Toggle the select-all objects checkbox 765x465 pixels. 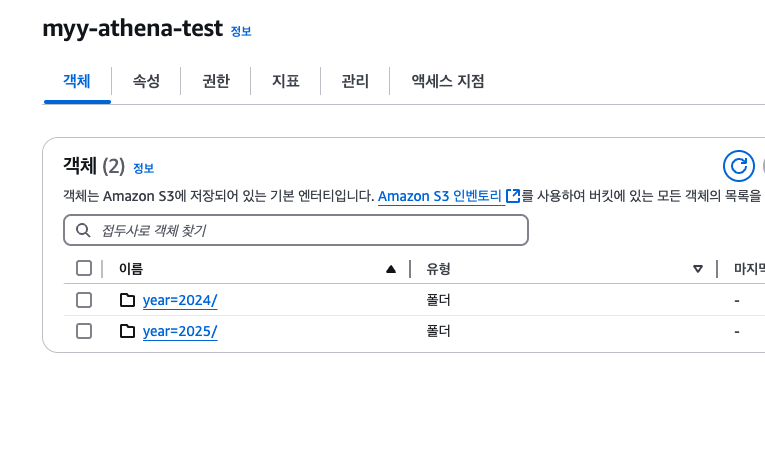pyautogui.click(x=84, y=268)
